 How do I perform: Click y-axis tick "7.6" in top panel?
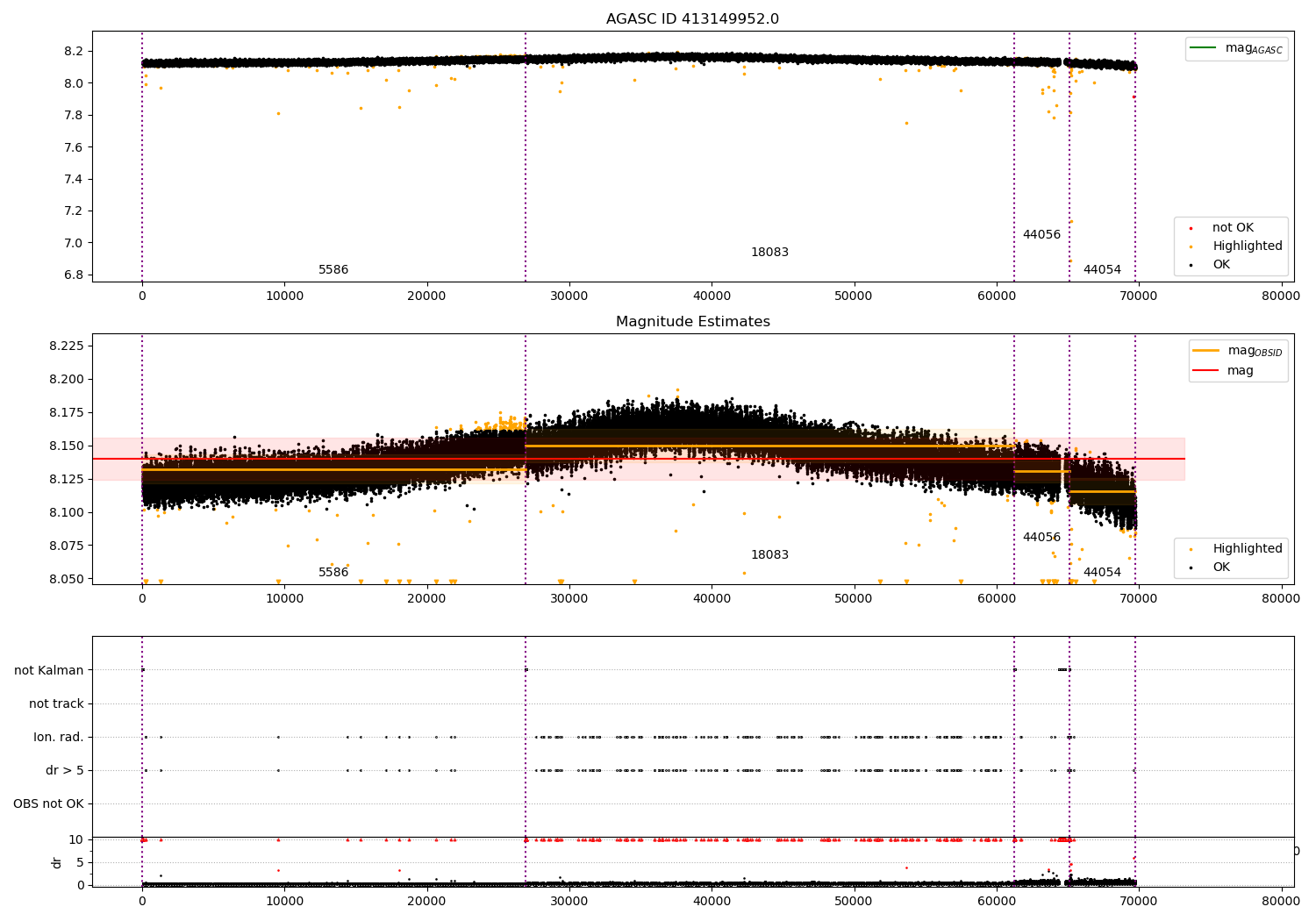click(74, 147)
